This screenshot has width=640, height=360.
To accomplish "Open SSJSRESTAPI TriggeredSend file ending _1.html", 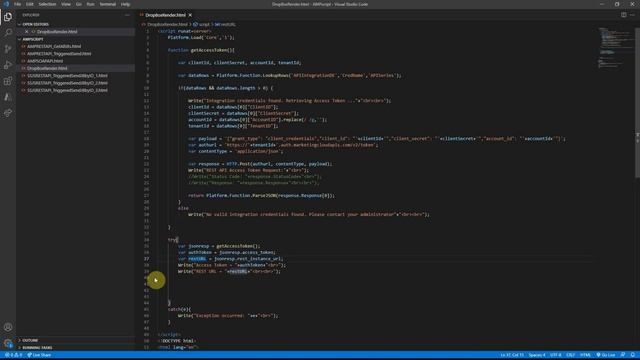I will [x=67, y=76].
